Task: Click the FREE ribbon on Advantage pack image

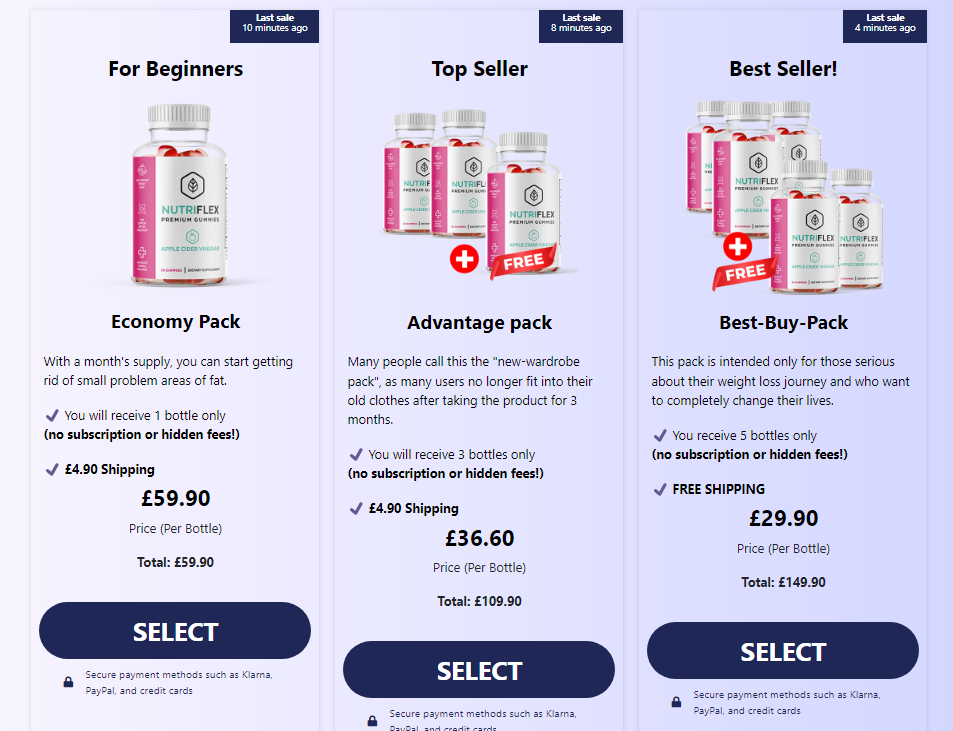Action: 523,262
